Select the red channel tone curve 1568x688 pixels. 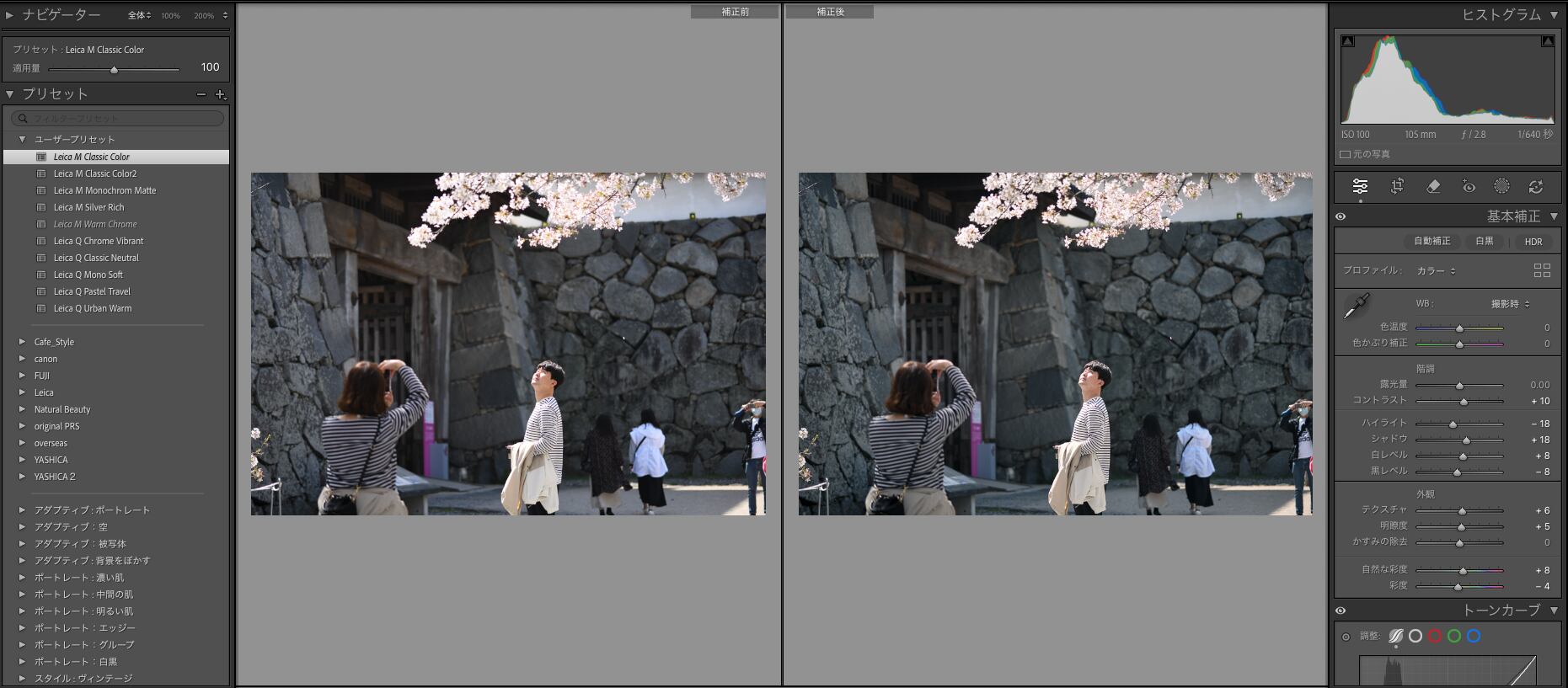(x=1435, y=637)
